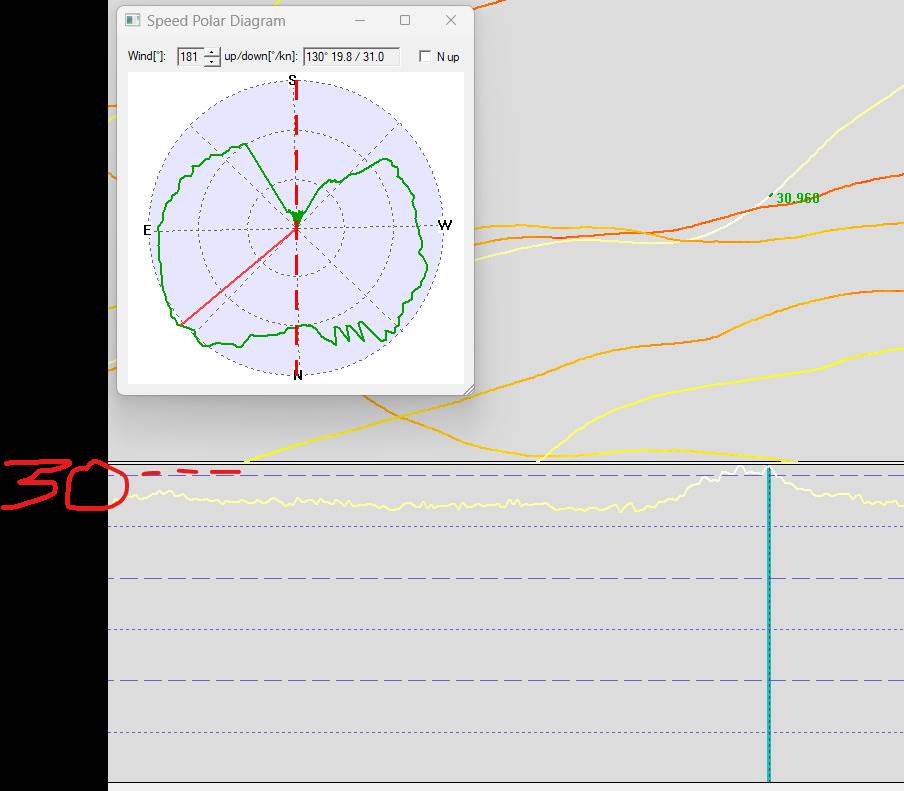Viewport: 904px width, 791px height.
Task: Click the green wind arrow at polar center
Action: point(296,217)
